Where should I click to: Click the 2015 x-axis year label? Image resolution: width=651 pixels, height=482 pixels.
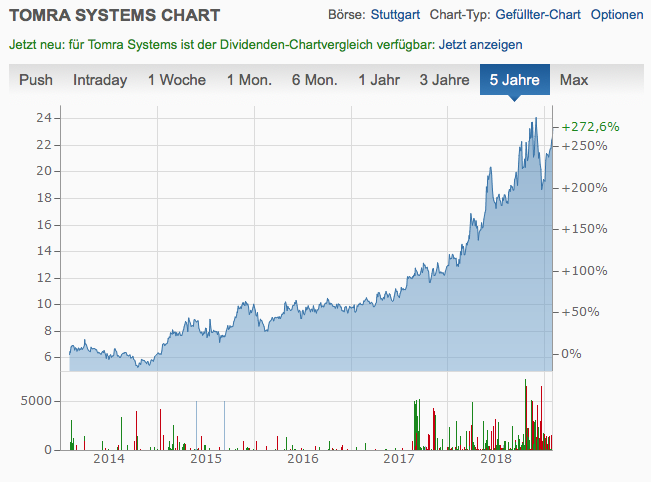pyautogui.click(x=206, y=459)
